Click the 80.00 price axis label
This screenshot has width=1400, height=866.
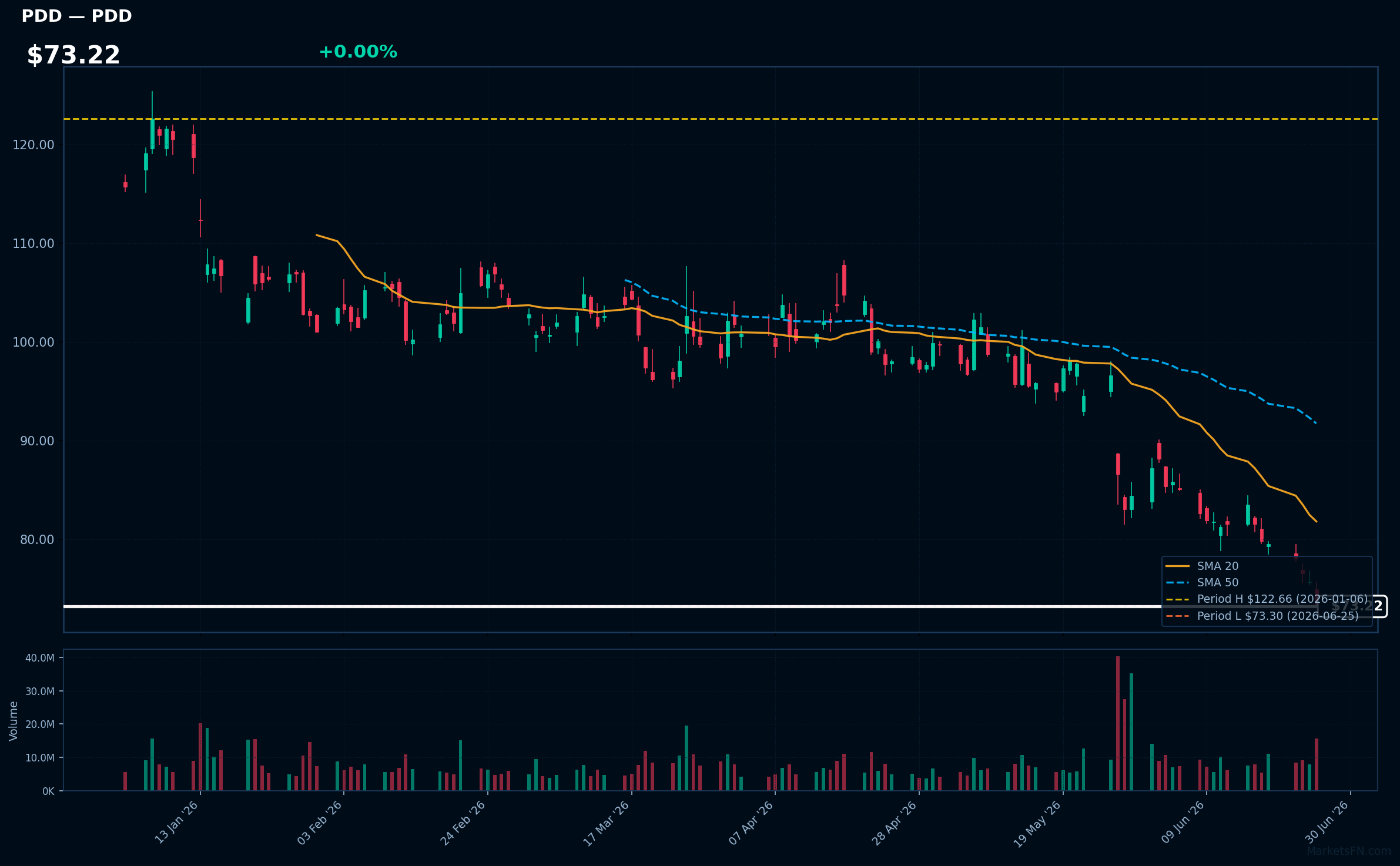coord(37,540)
